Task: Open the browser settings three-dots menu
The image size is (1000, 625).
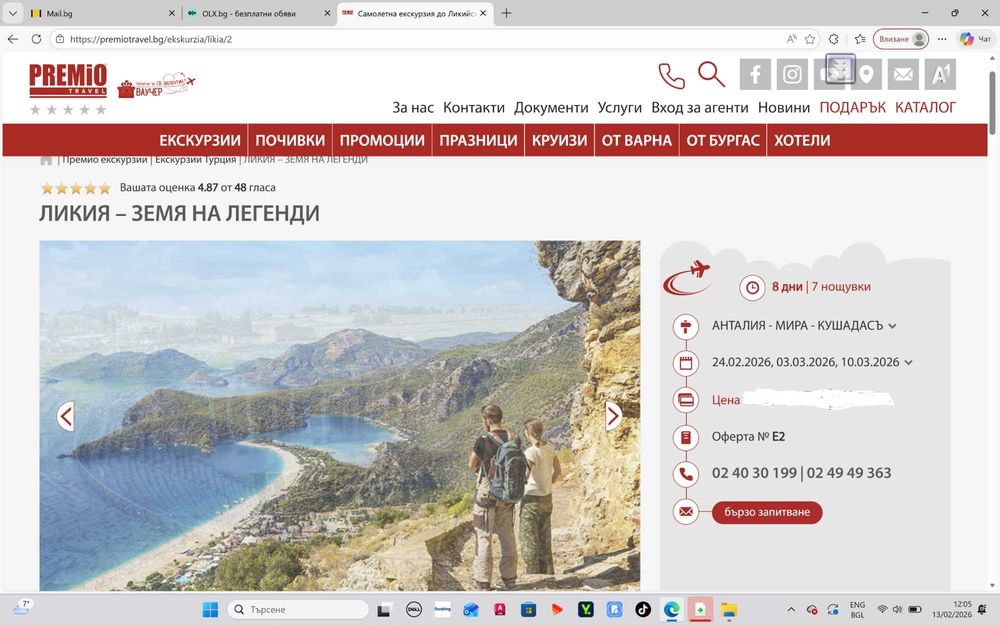Action: point(942,39)
